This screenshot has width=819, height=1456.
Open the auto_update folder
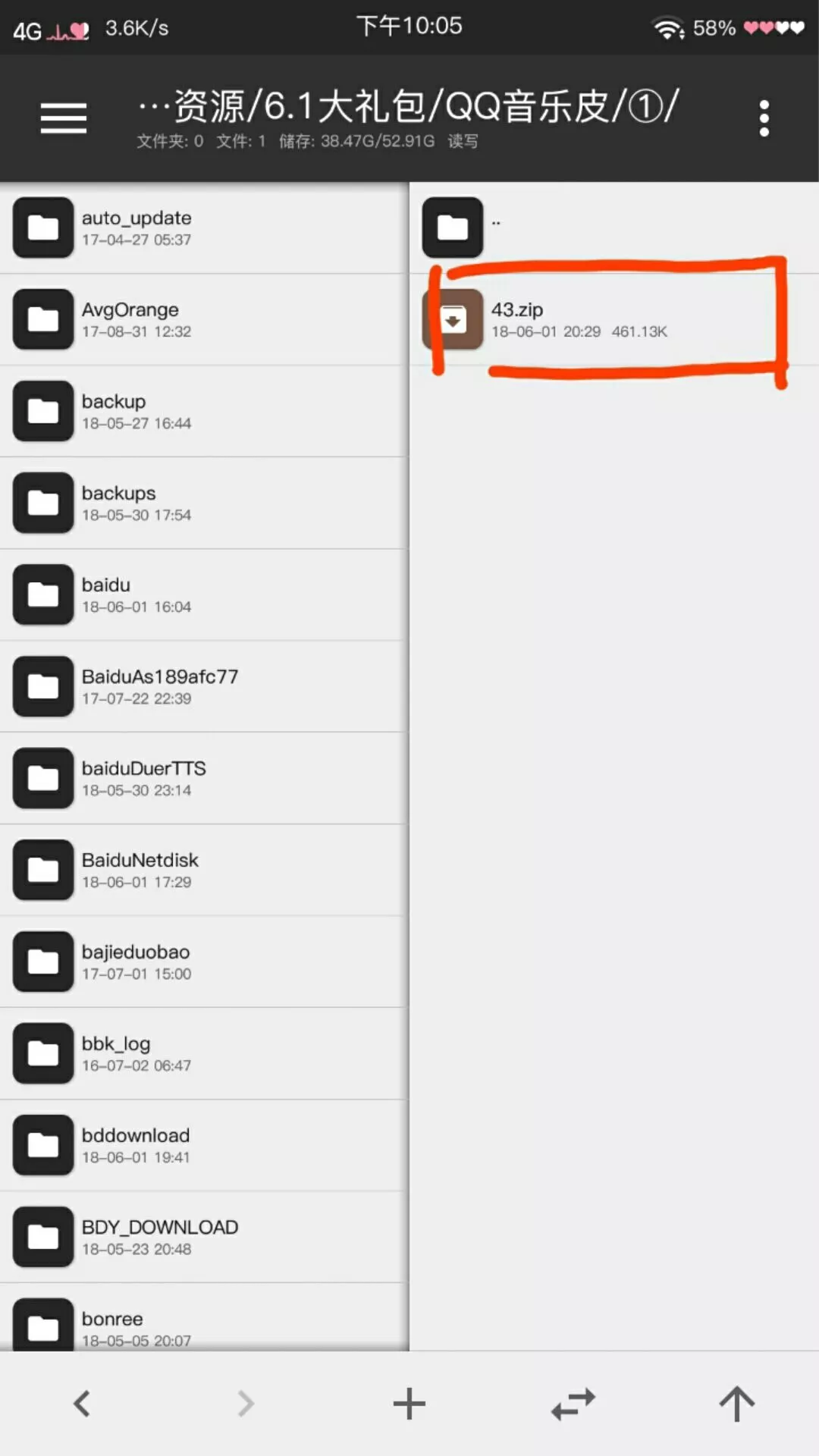[x=204, y=227]
